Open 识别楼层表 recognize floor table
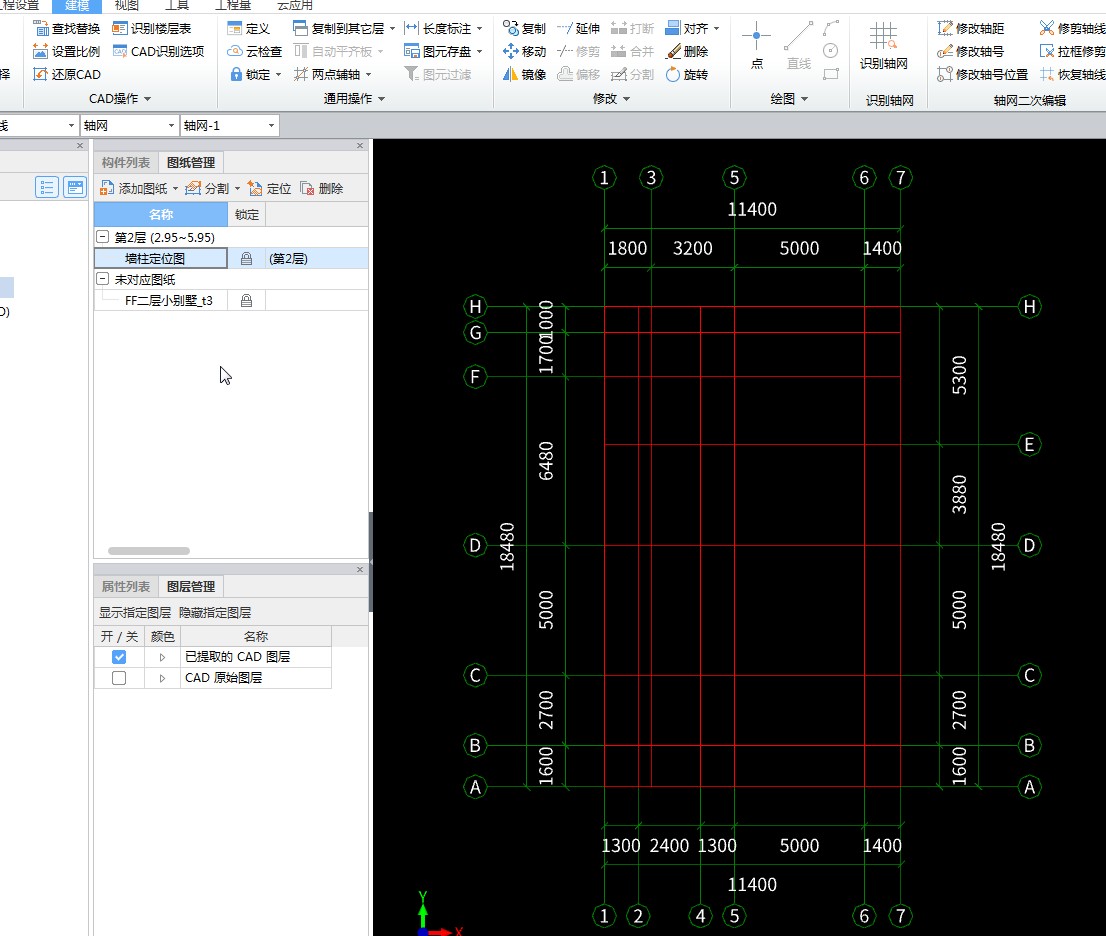 152,28
